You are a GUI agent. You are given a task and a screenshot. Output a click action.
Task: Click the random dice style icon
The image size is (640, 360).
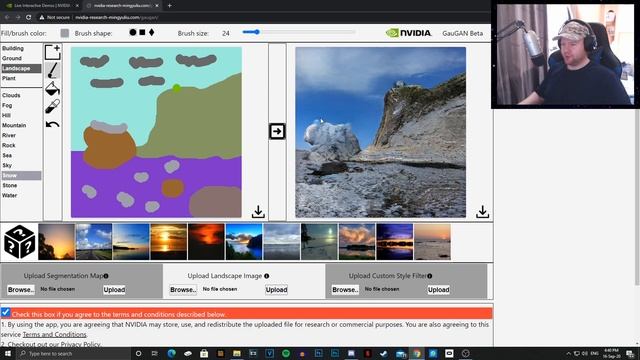coord(19,242)
